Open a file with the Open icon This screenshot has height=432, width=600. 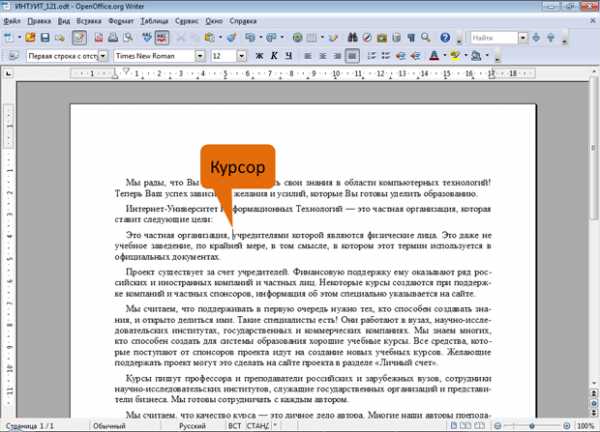coord(30,37)
